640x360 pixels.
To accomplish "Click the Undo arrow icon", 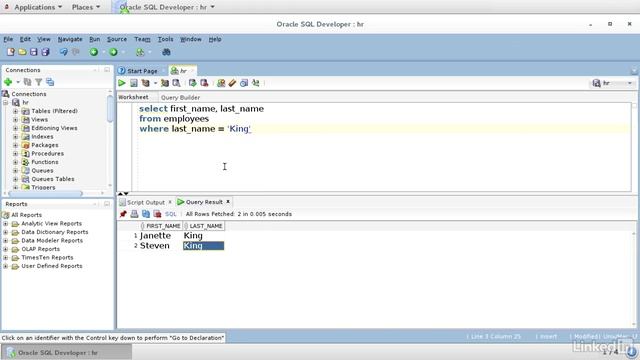I will point(64,52).
